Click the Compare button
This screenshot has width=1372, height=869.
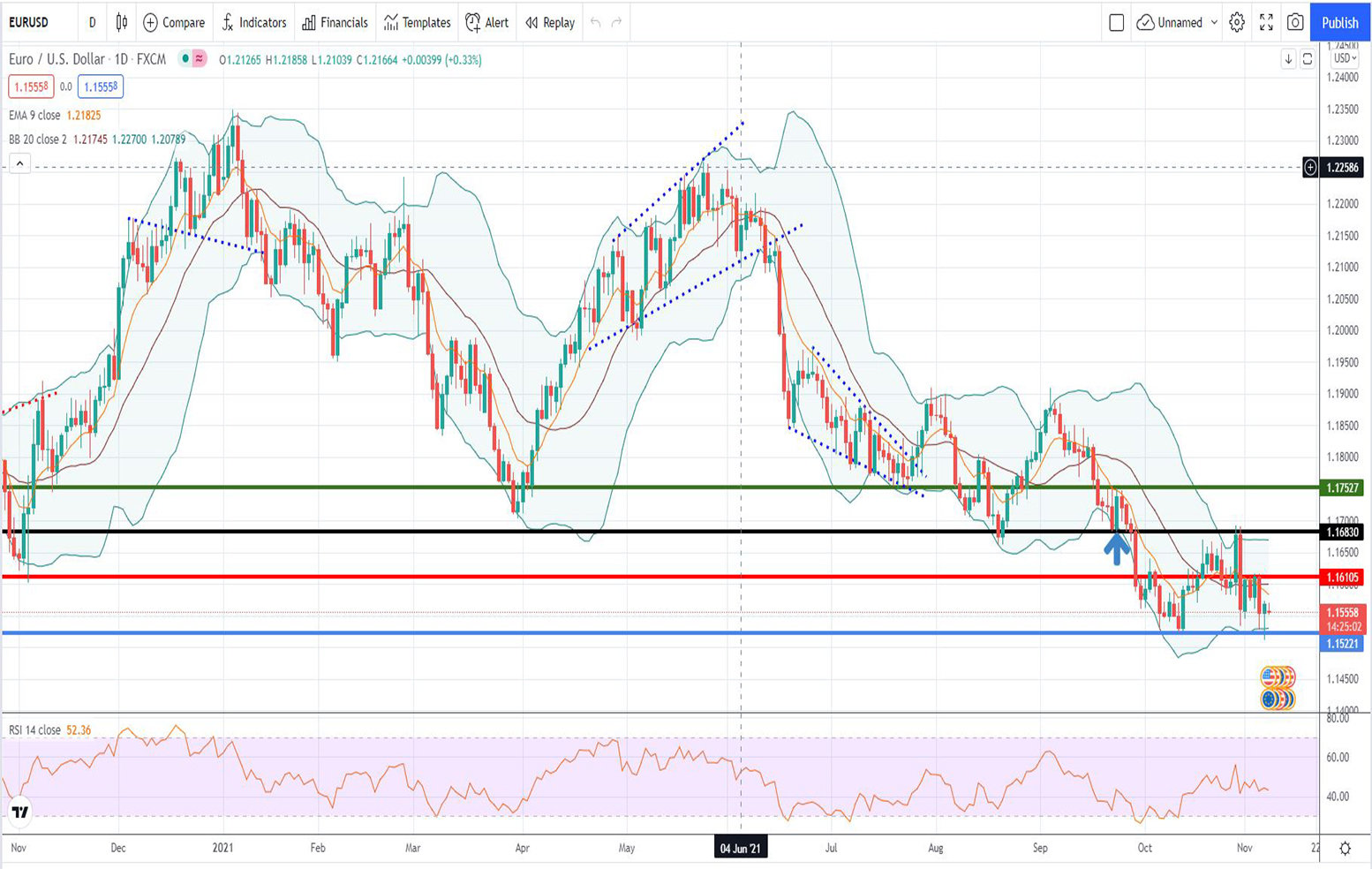[x=174, y=22]
